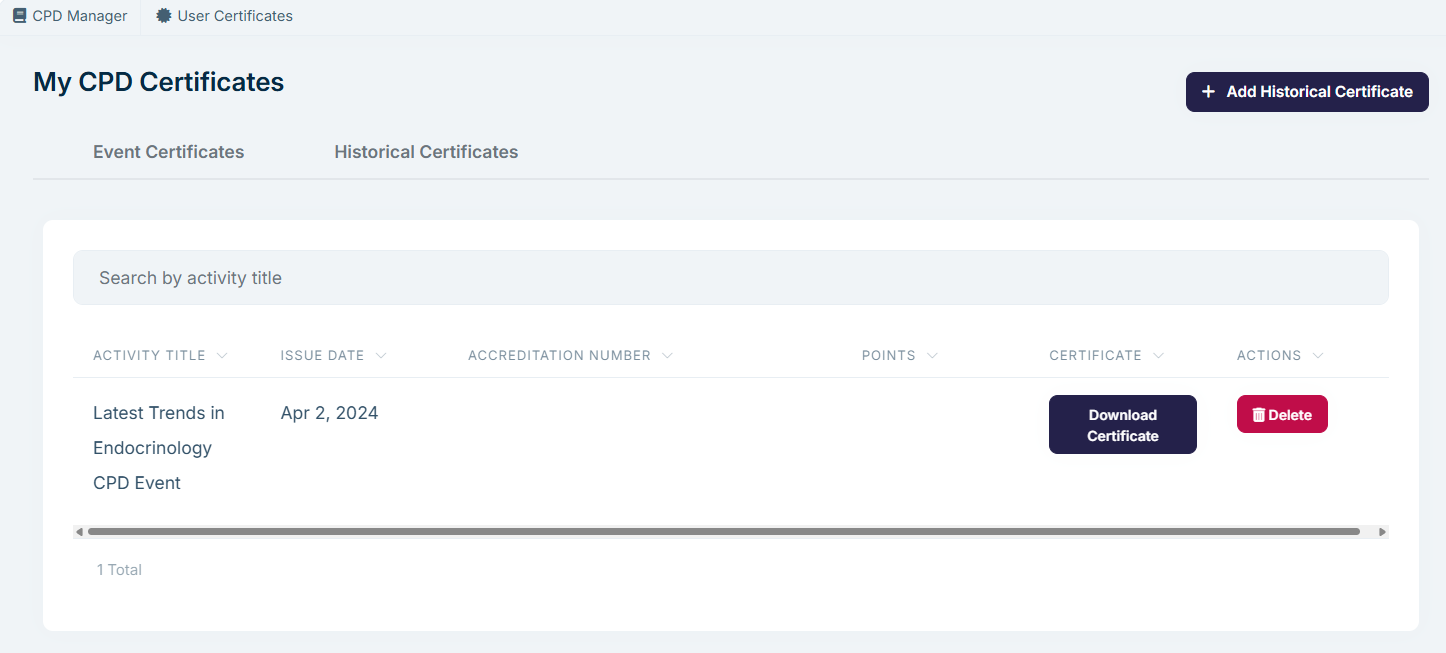Click the table scrollbar left arrow
This screenshot has width=1446, height=653.
click(x=79, y=532)
